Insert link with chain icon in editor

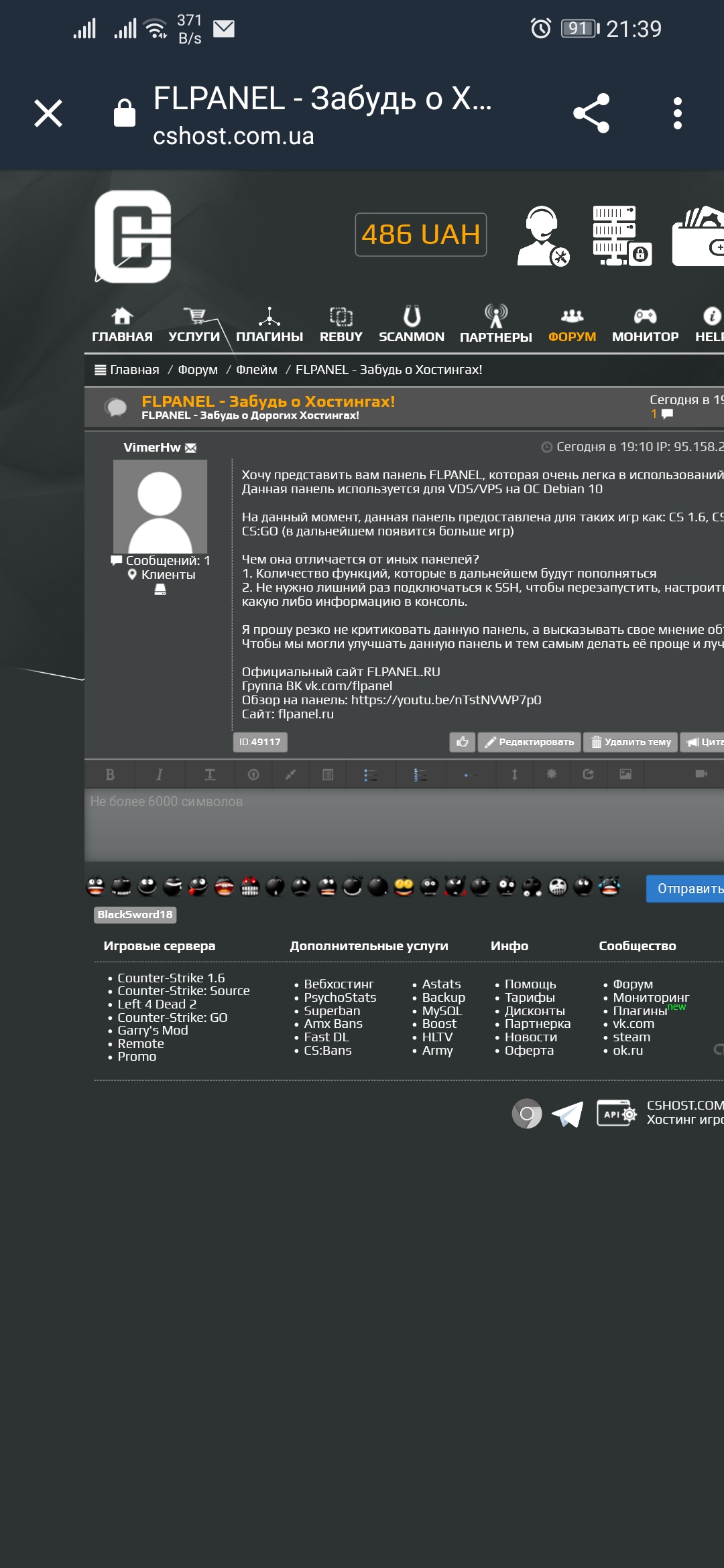(290, 775)
